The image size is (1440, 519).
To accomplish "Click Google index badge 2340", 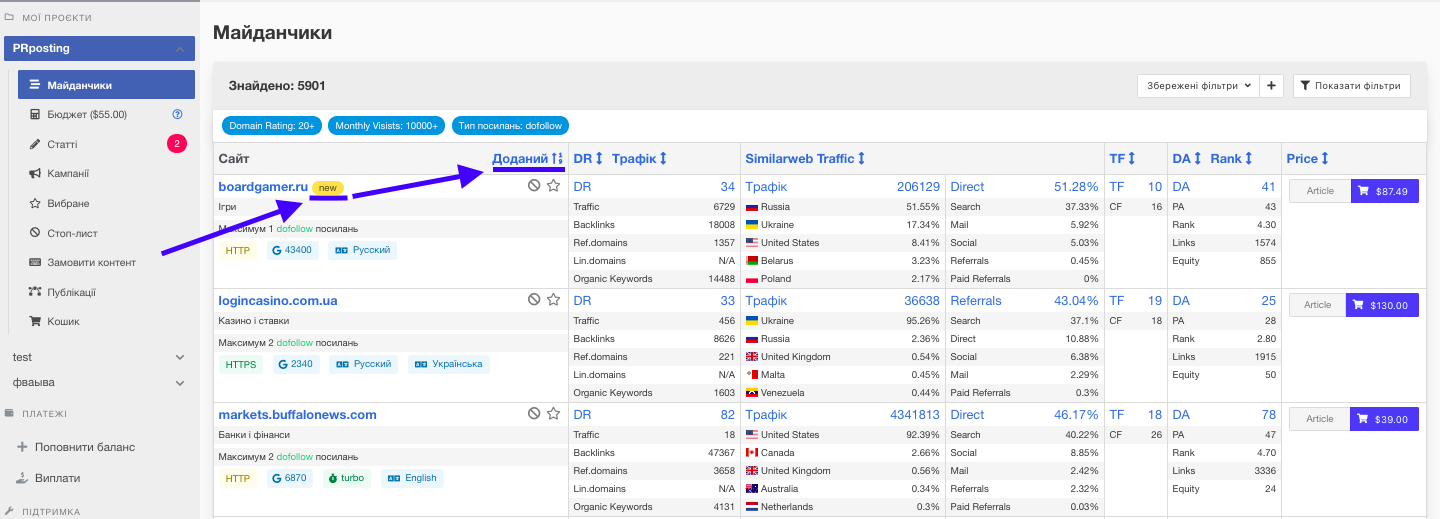I will click(x=293, y=364).
